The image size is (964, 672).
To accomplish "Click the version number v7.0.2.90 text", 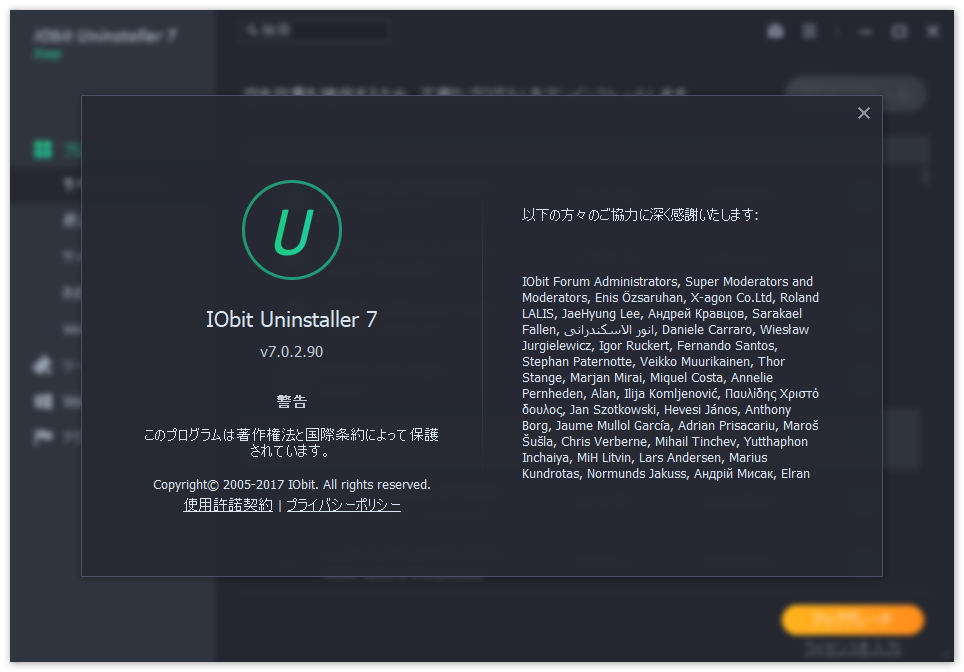I will pyautogui.click(x=292, y=352).
